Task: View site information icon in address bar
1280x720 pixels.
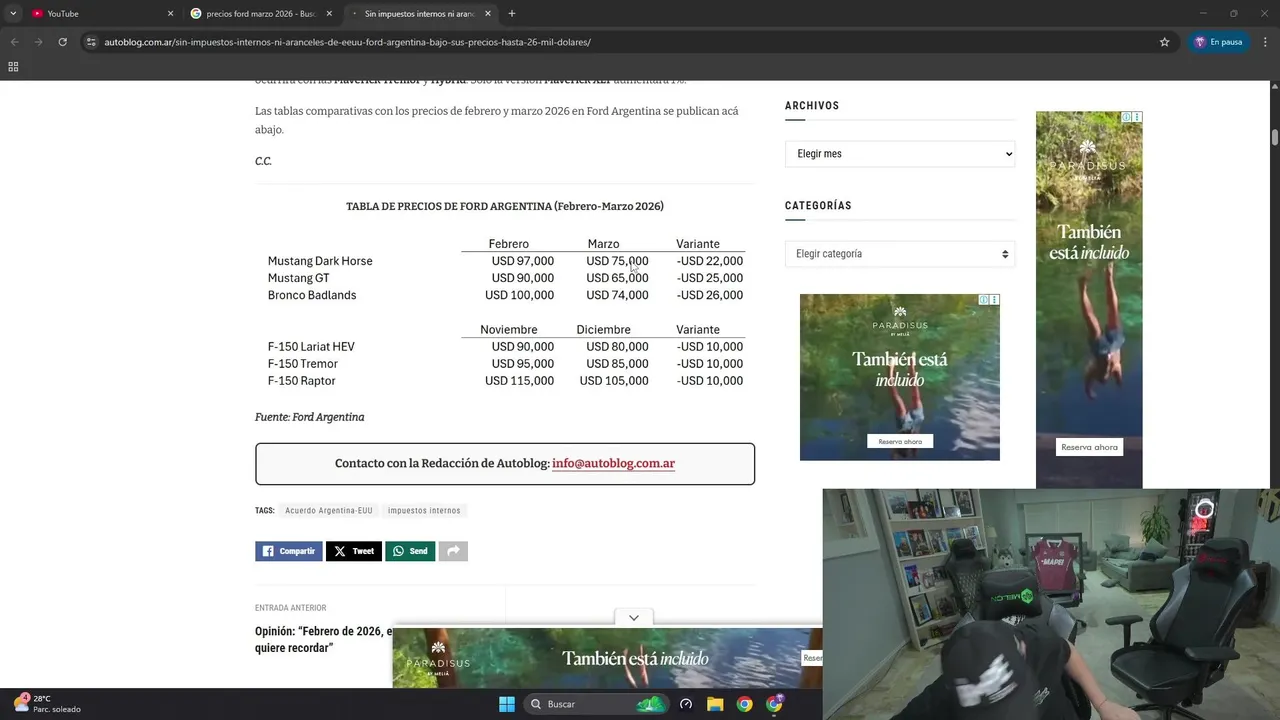Action: tap(91, 42)
